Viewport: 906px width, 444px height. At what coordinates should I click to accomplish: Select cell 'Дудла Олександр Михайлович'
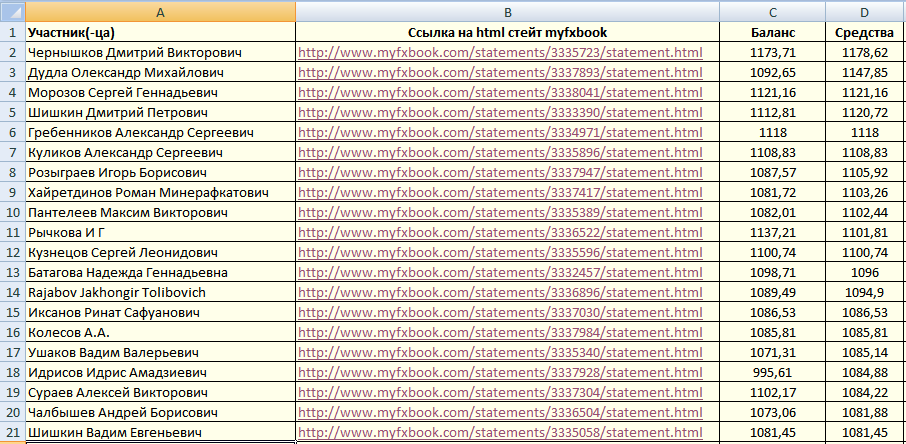pyautogui.click(x=161, y=73)
